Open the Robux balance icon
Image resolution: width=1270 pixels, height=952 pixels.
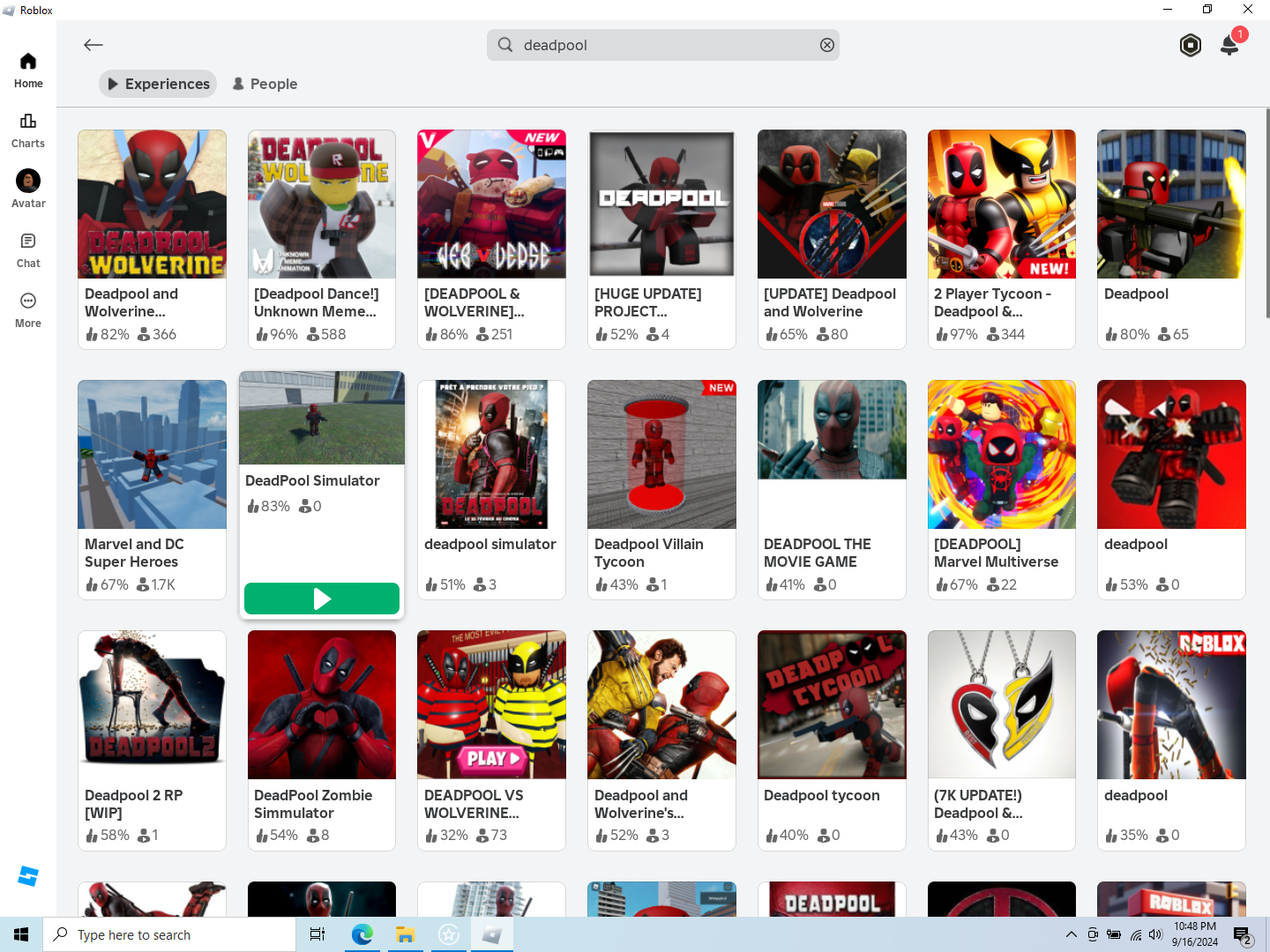[x=1191, y=45]
